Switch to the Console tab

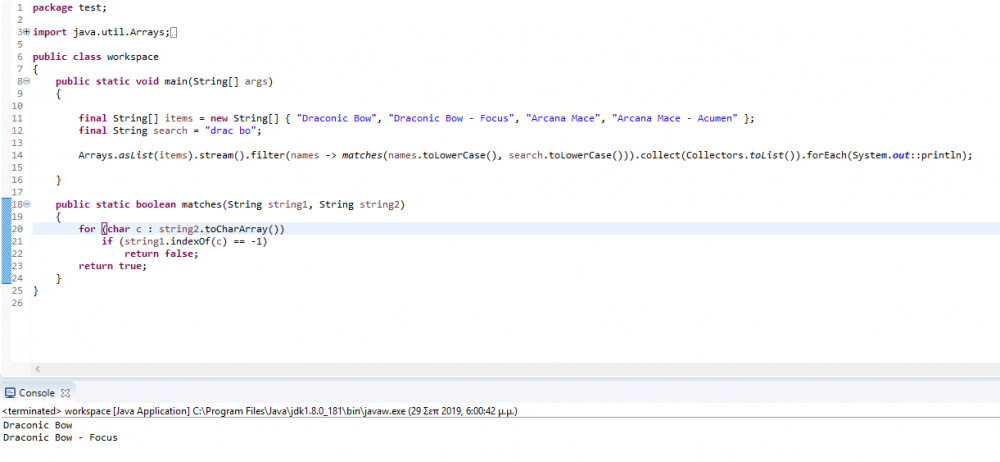tap(37, 393)
